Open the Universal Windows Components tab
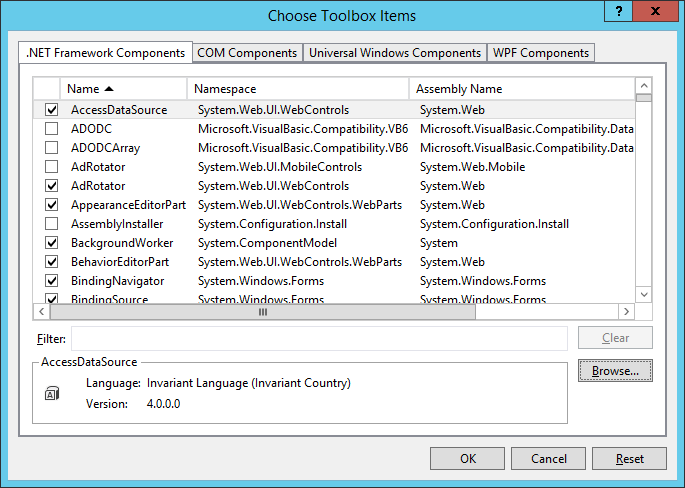This screenshot has width=685, height=488. click(395, 53)
